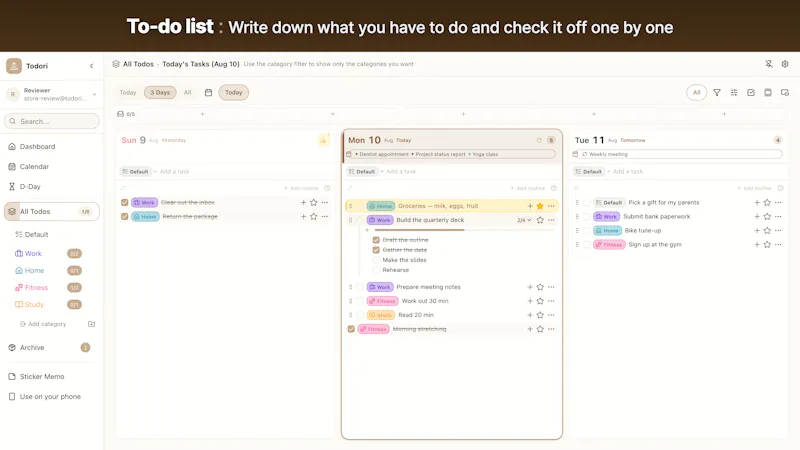Image resolution: width=800 pixels, height=450 pixels.
Task: Switch to the All view tab
Action: (x=187, y=92)
